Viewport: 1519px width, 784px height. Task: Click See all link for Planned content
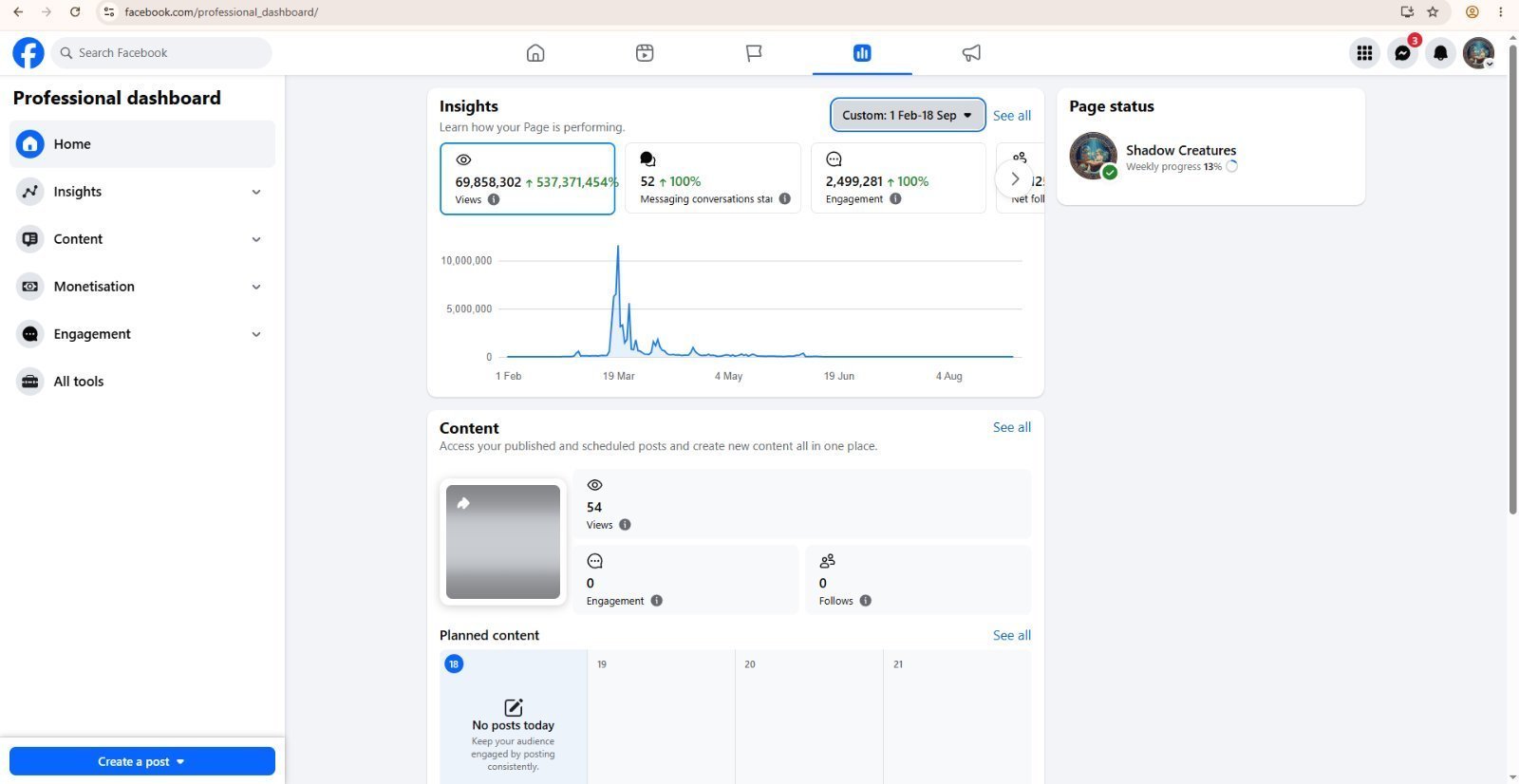1012,635
